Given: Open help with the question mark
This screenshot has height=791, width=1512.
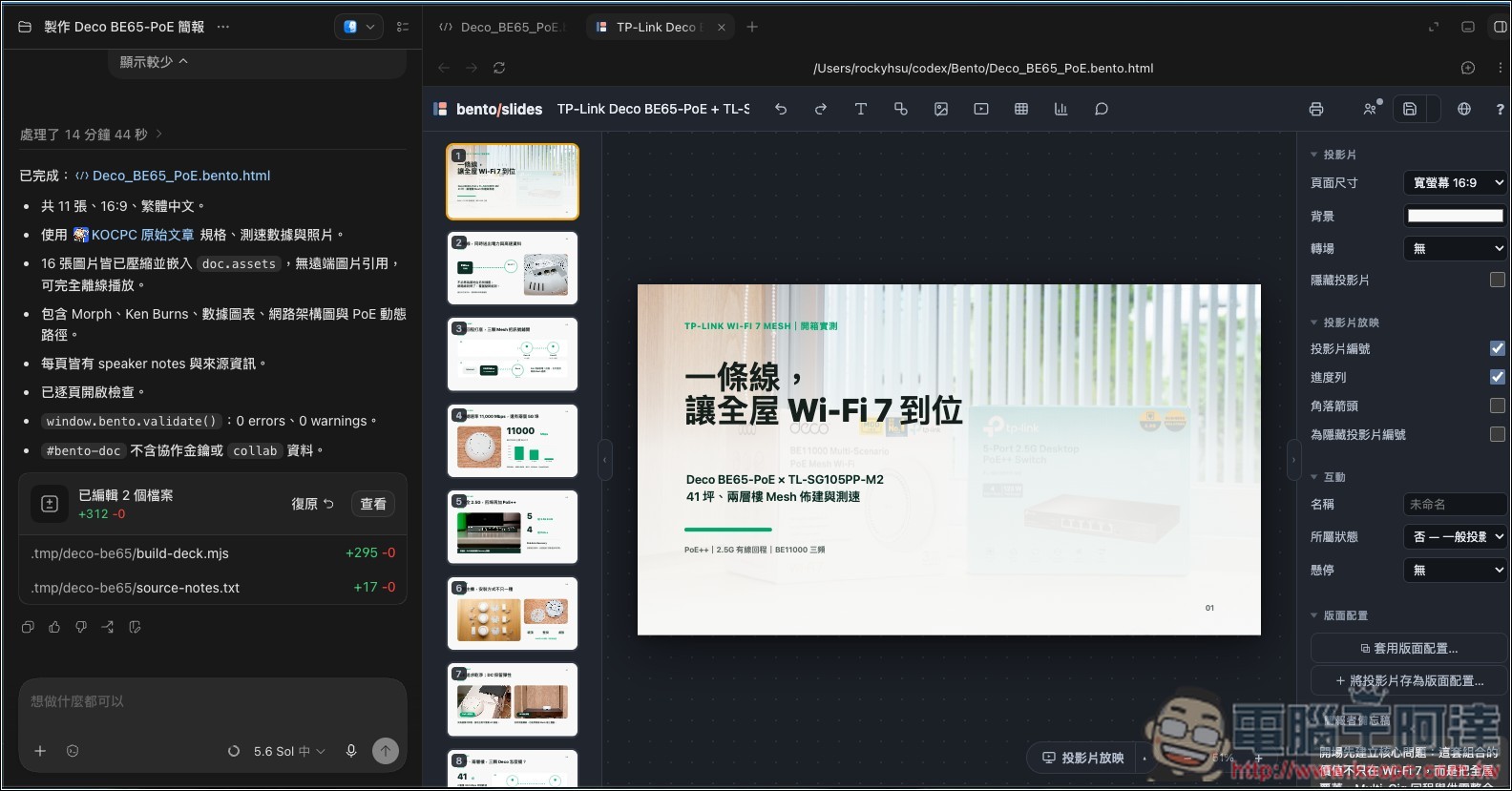Looking at the screenshot, I should tap(1500, 110).
